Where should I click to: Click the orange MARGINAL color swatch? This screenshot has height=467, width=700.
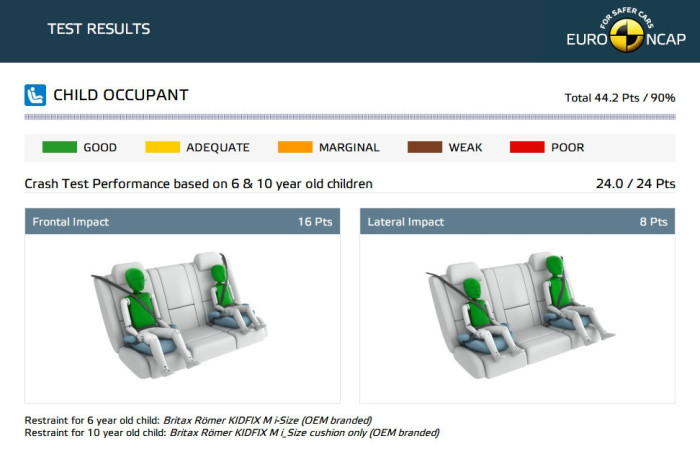(x=295, y=147)
